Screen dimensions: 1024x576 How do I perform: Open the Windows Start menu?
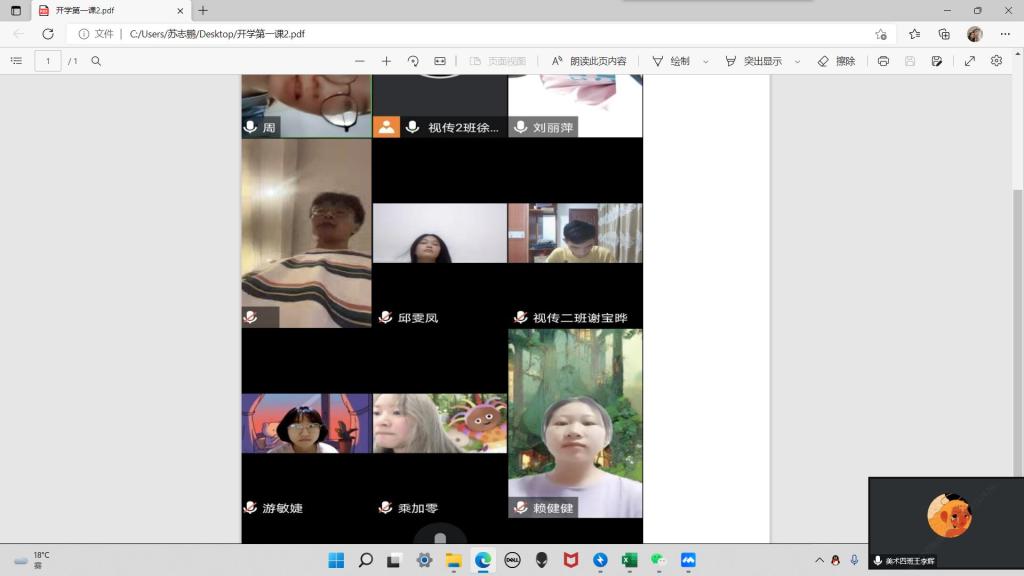click(336, 560)
